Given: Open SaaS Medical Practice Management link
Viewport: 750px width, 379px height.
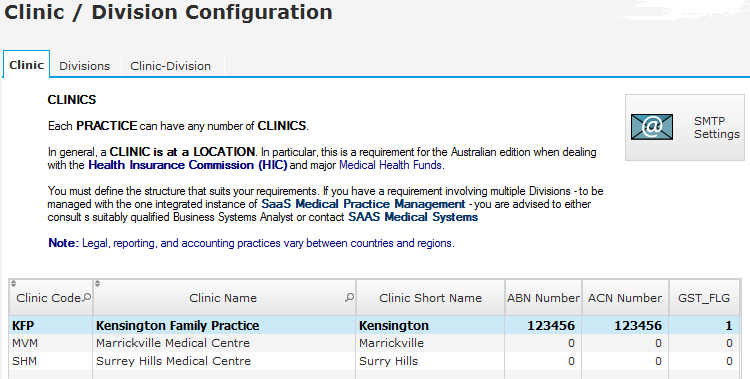Looking at the screenshot, I should pos(364,204).
